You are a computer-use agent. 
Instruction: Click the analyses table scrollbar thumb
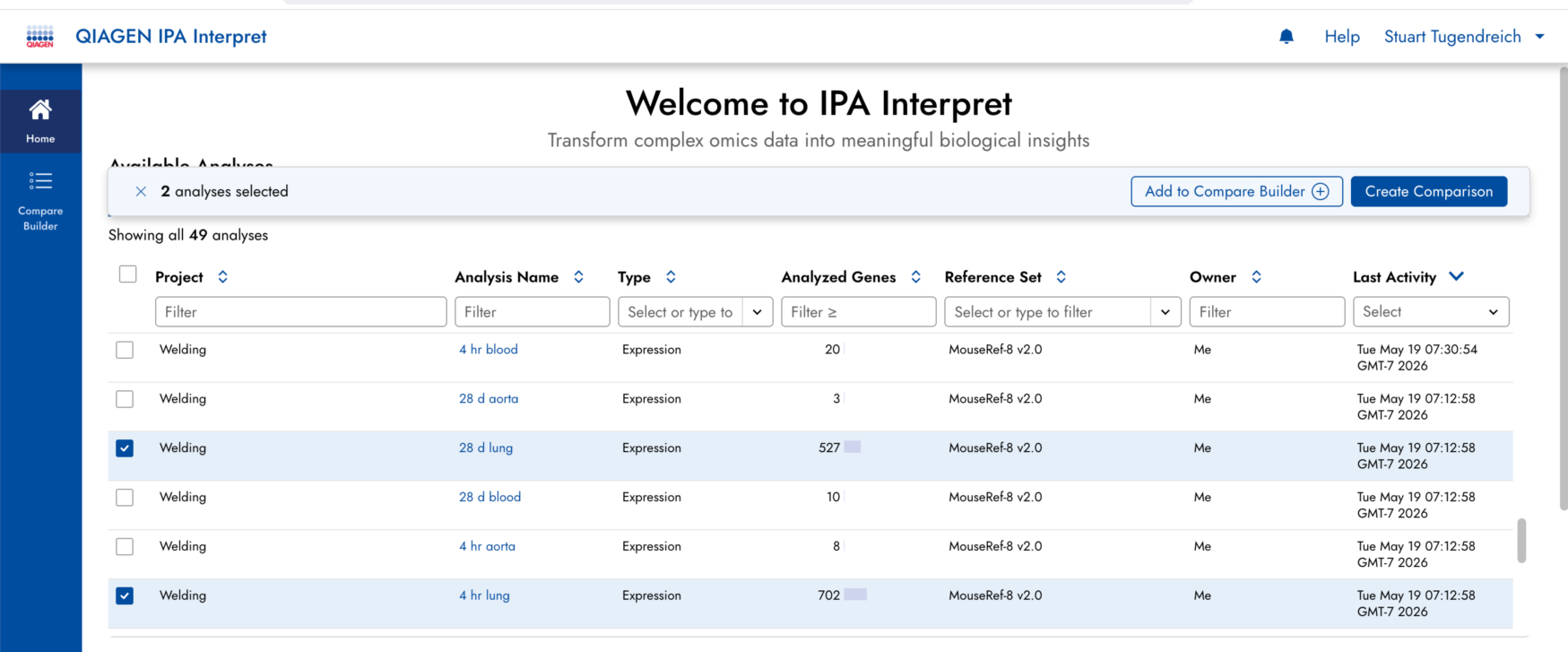tap(1520, 540)
